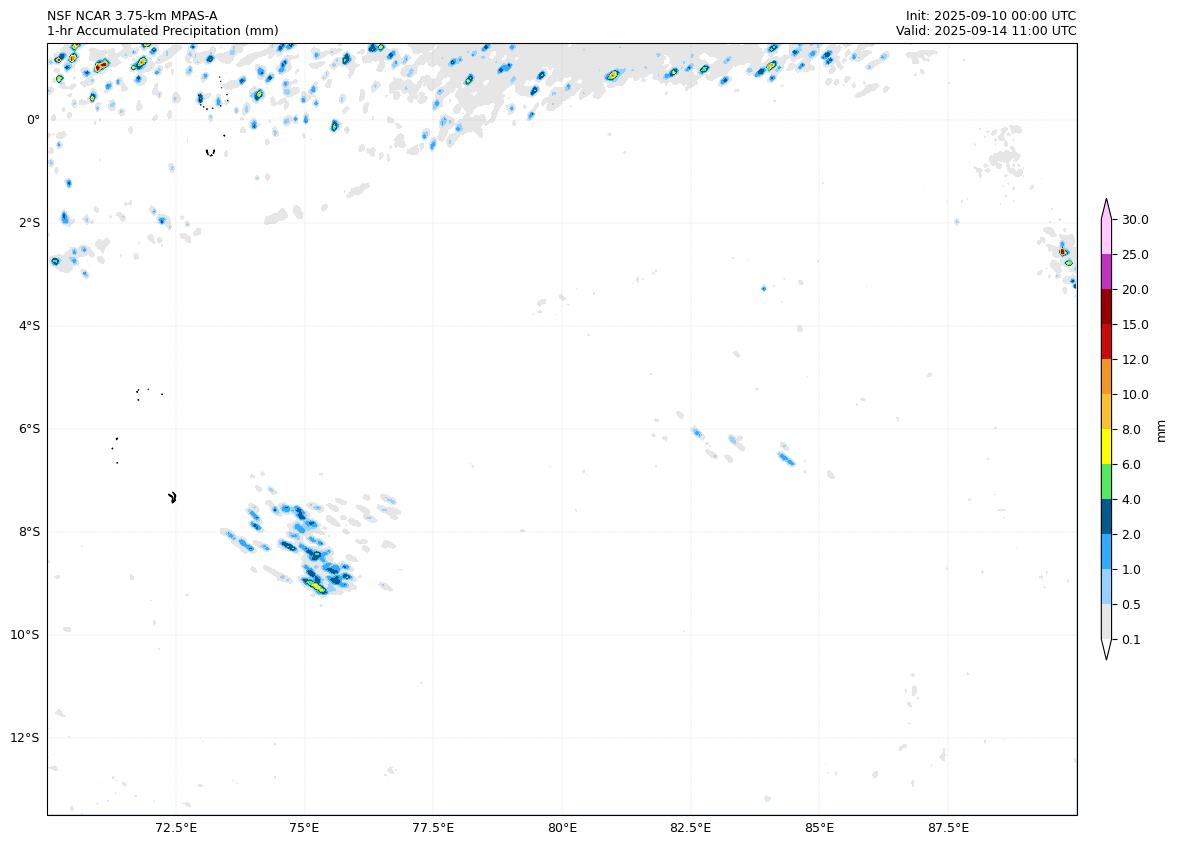Click the green 4.0–6.0 mm colorbar segment
Image resolution: width=1177 pixels, height=845 pixels.
(1106, 481)
